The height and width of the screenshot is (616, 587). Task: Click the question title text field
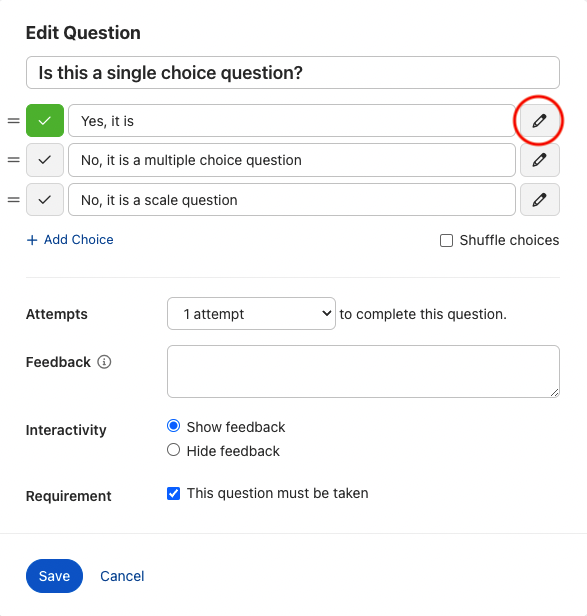tap(293, 73)
